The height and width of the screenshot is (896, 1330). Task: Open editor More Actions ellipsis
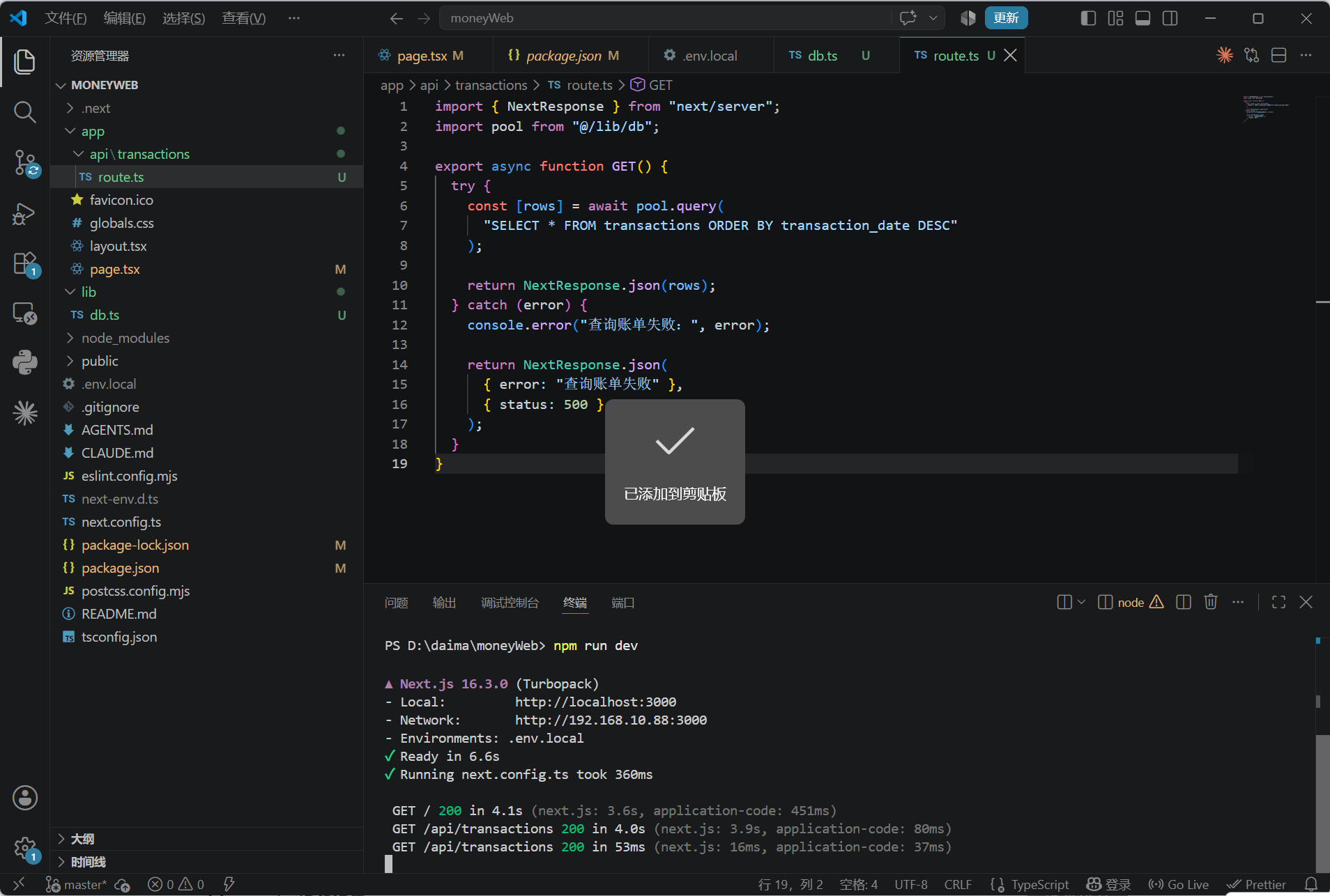(1306, 55)
